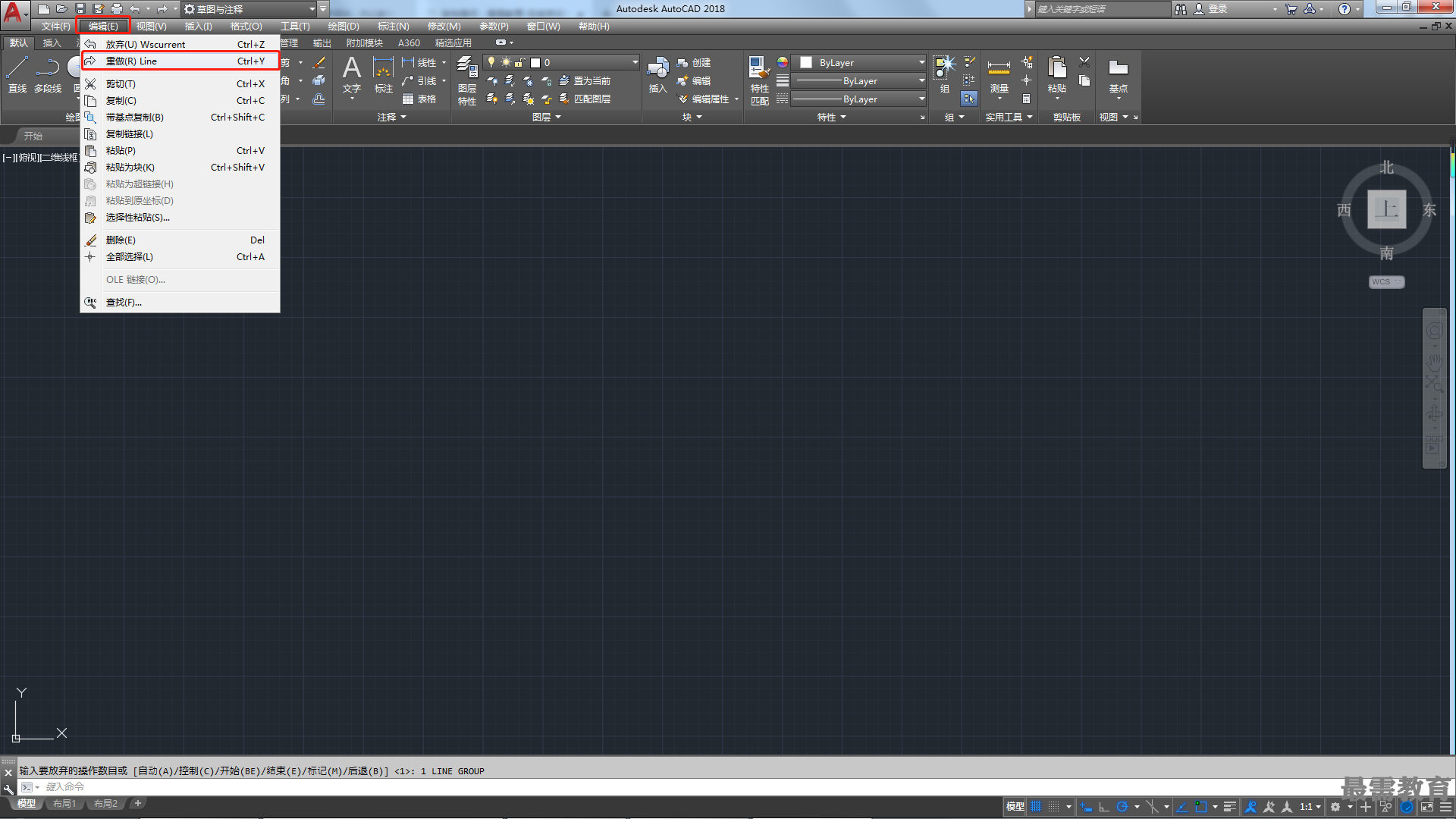The height and width of the screenshot is (819, 1456).
Task: Toggle dynamic input in status bar
Action: tap(1086, 807)
